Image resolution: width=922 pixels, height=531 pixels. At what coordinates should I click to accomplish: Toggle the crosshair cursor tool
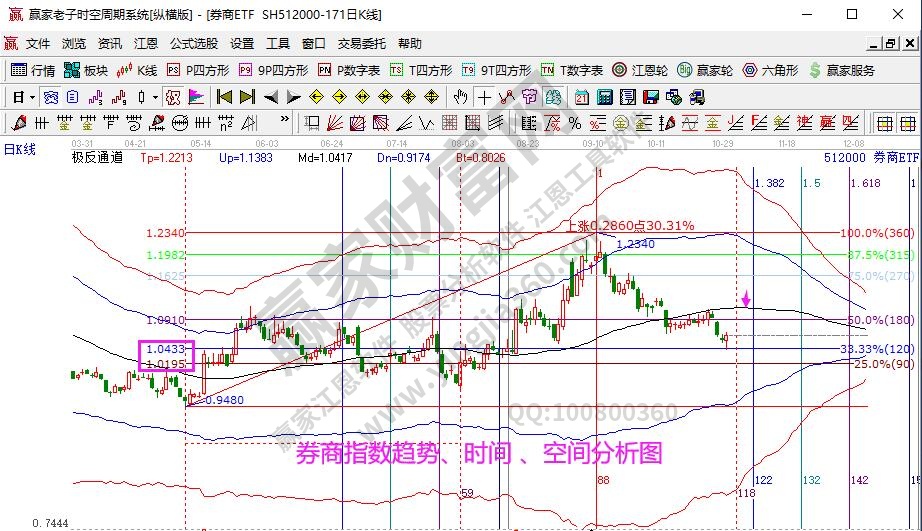pyautogui.click(x=484, y=97)
